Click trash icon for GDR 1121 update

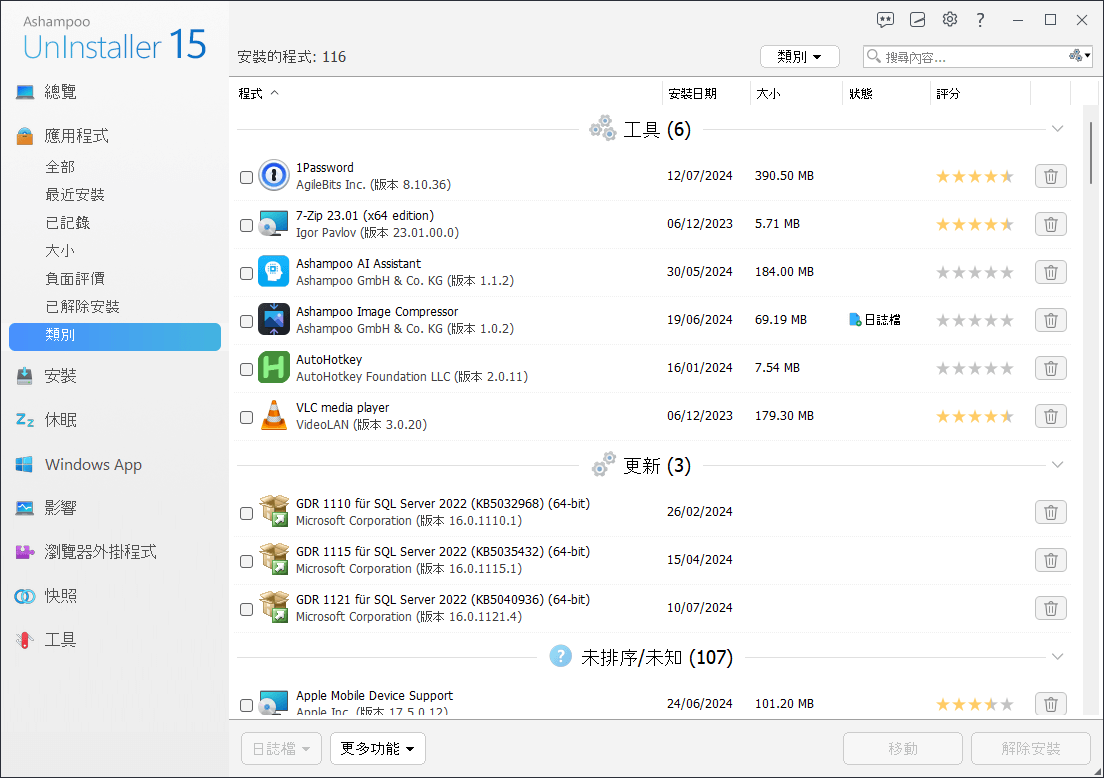1050,608
